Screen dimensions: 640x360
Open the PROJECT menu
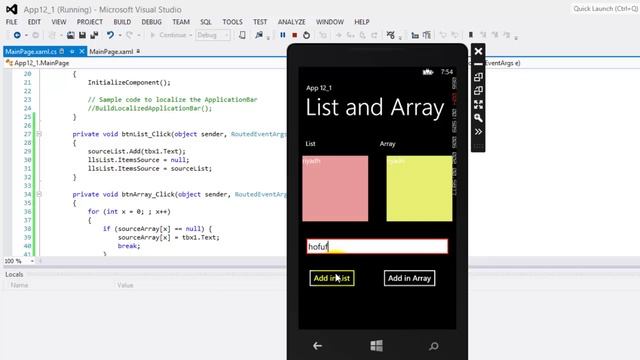[x=90, y=22]
